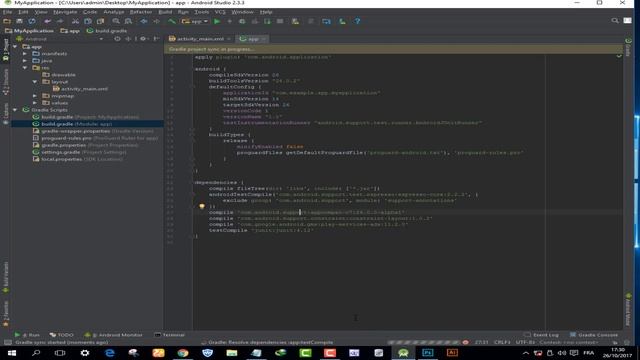Image resolution: width=640 pixels, height=360 pixels.
Task: Click the build.gradle breadcrumb
Action: pos(107,31)
